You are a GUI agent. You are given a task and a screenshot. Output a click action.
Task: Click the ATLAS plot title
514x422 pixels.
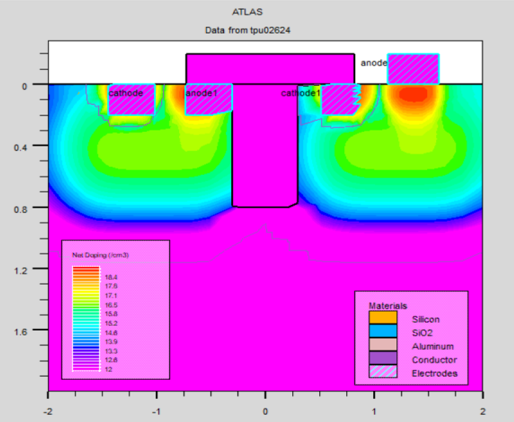[247, 12]
